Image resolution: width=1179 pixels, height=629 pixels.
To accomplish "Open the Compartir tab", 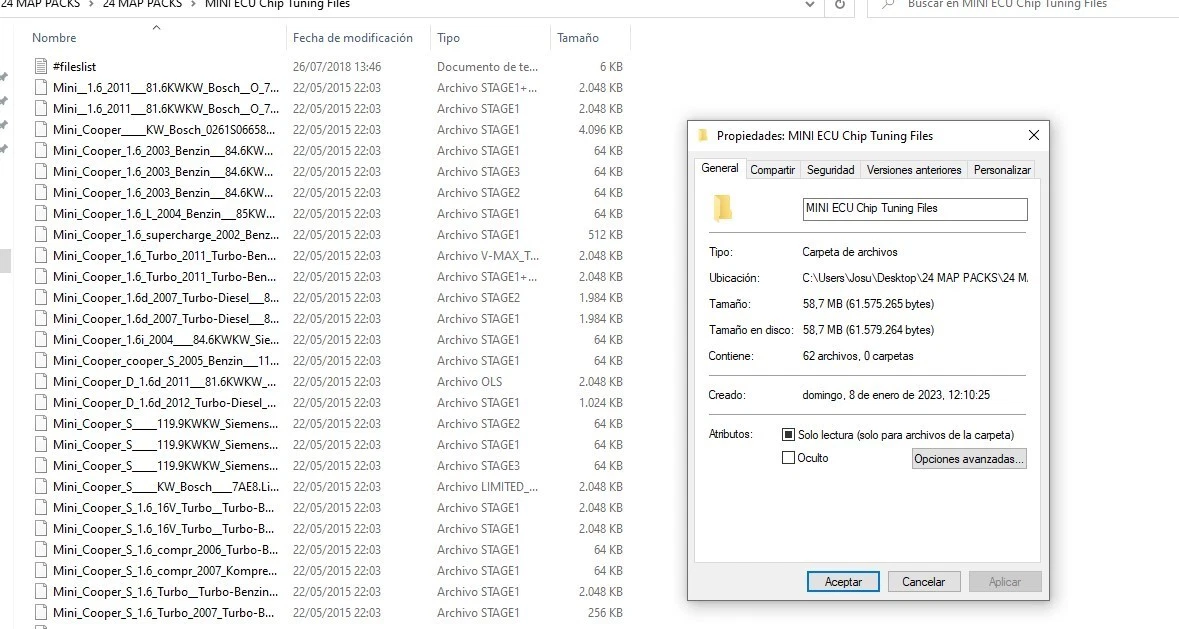I will [x=772, y=170].
